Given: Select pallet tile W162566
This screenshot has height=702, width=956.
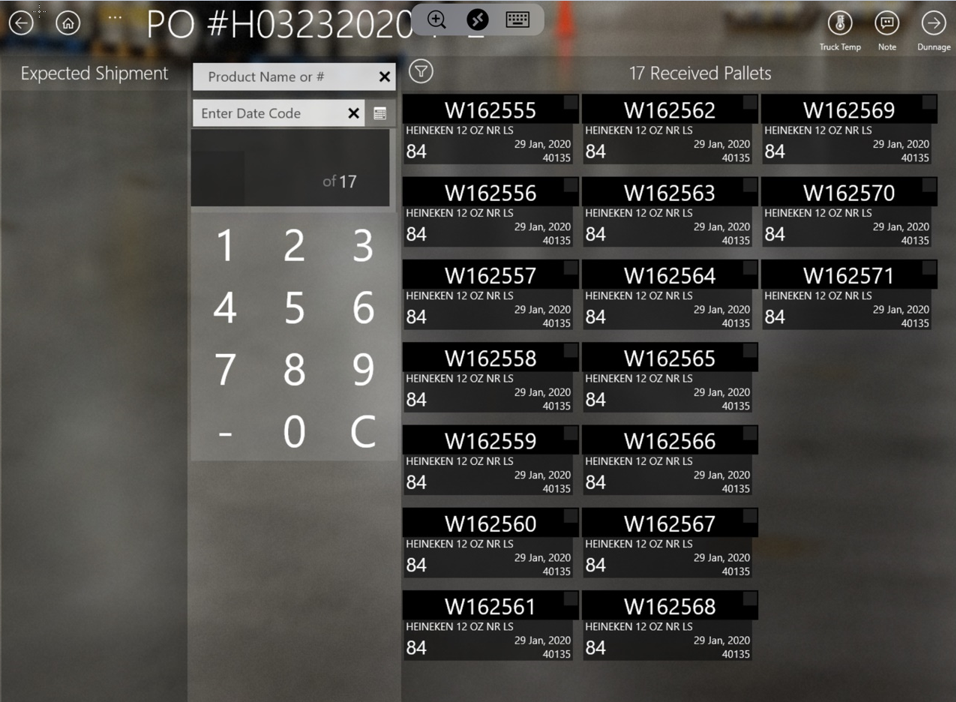Looking at the screenshot, I should point(669,460).
